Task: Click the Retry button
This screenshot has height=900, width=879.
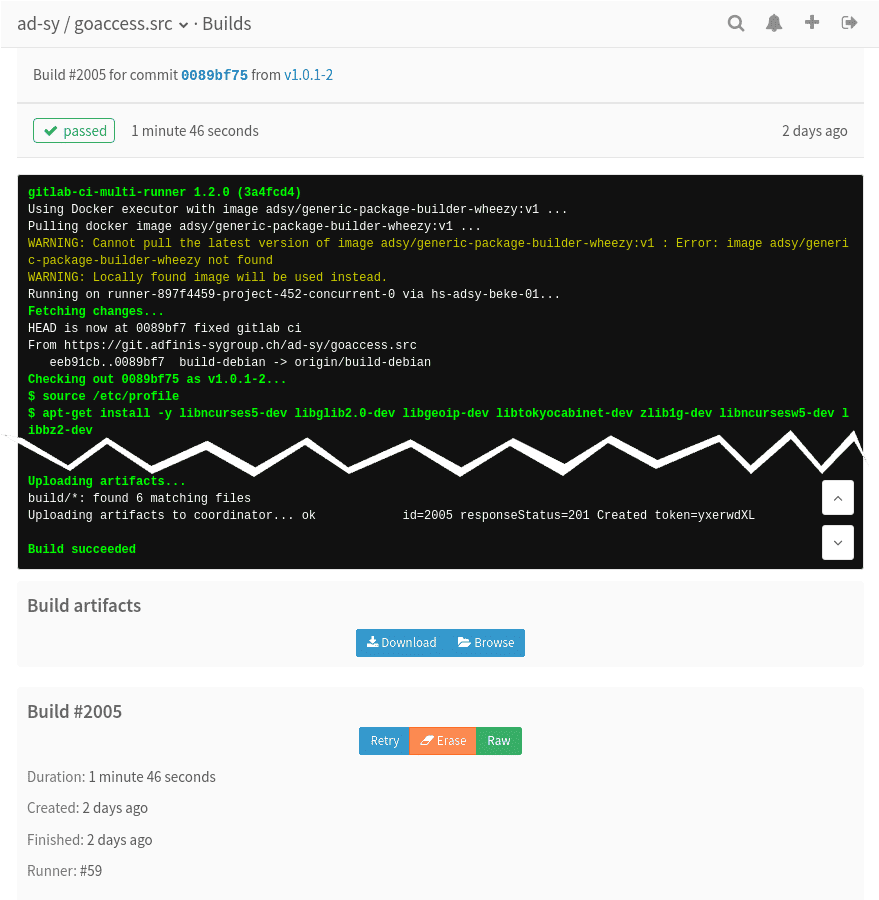Action: tap(384, 741)
